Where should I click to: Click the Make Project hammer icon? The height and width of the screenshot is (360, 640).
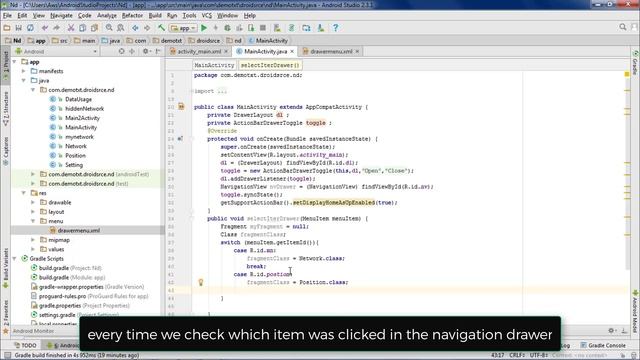click(x=162, y=28)
